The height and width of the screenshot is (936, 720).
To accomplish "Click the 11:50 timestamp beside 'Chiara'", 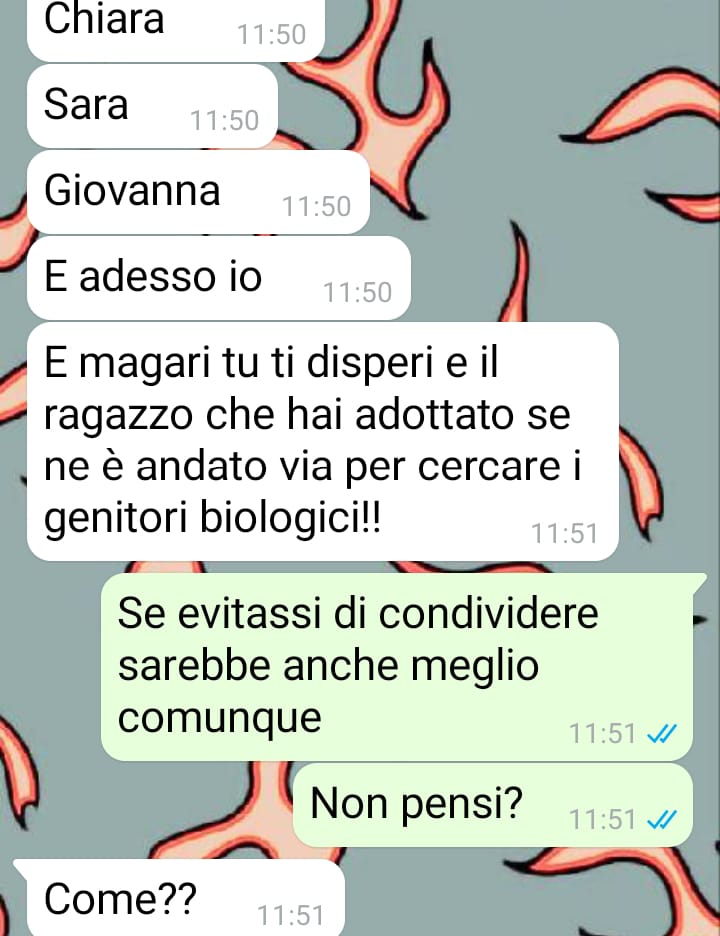I will coord(272,35).
